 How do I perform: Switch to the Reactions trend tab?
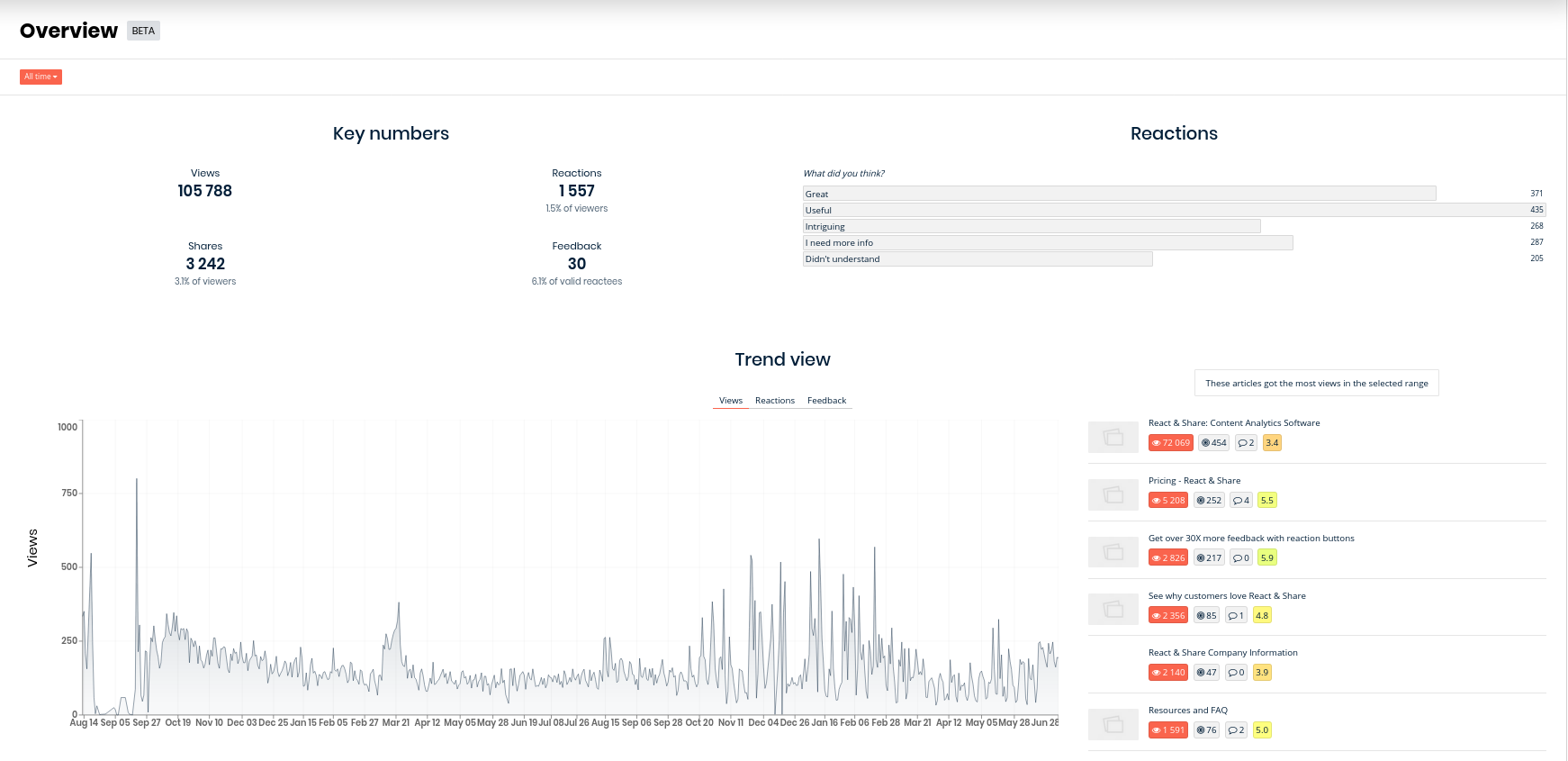[x=775, y=401]
